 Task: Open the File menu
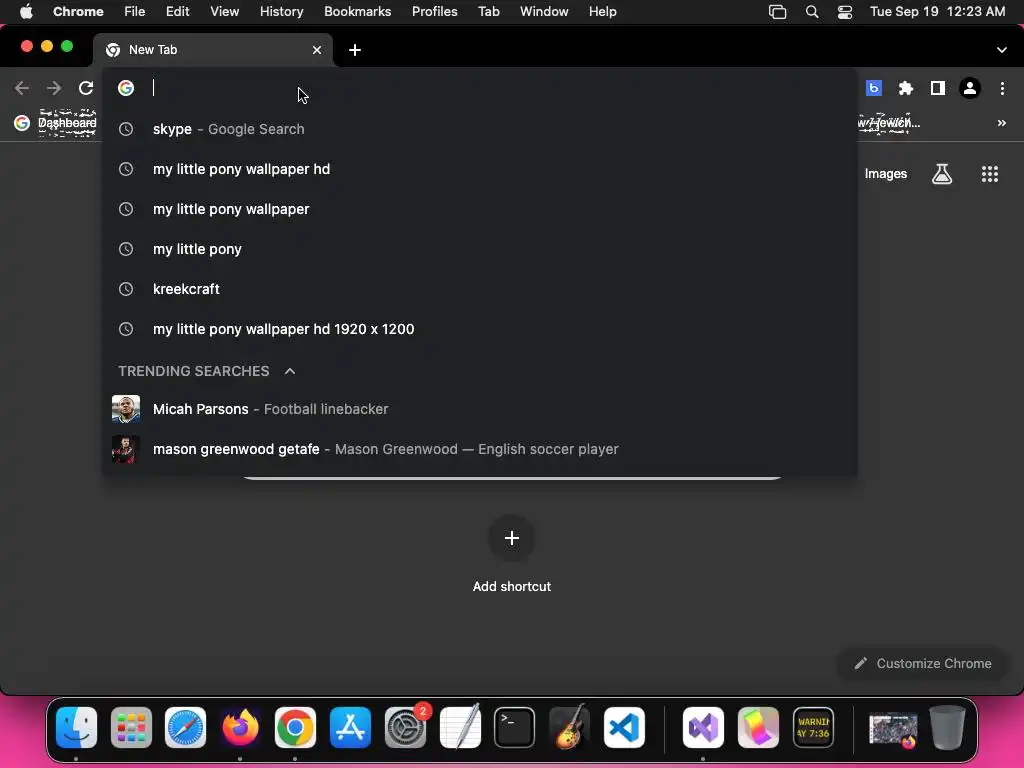coord(135,12)
